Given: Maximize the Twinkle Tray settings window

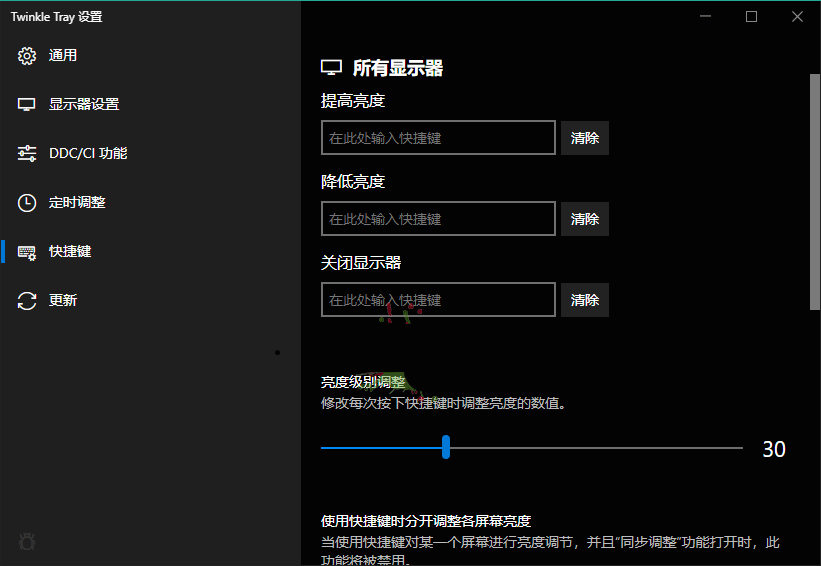Looking at the screenshot, I should pyautogui.click(x=751, y=17).
